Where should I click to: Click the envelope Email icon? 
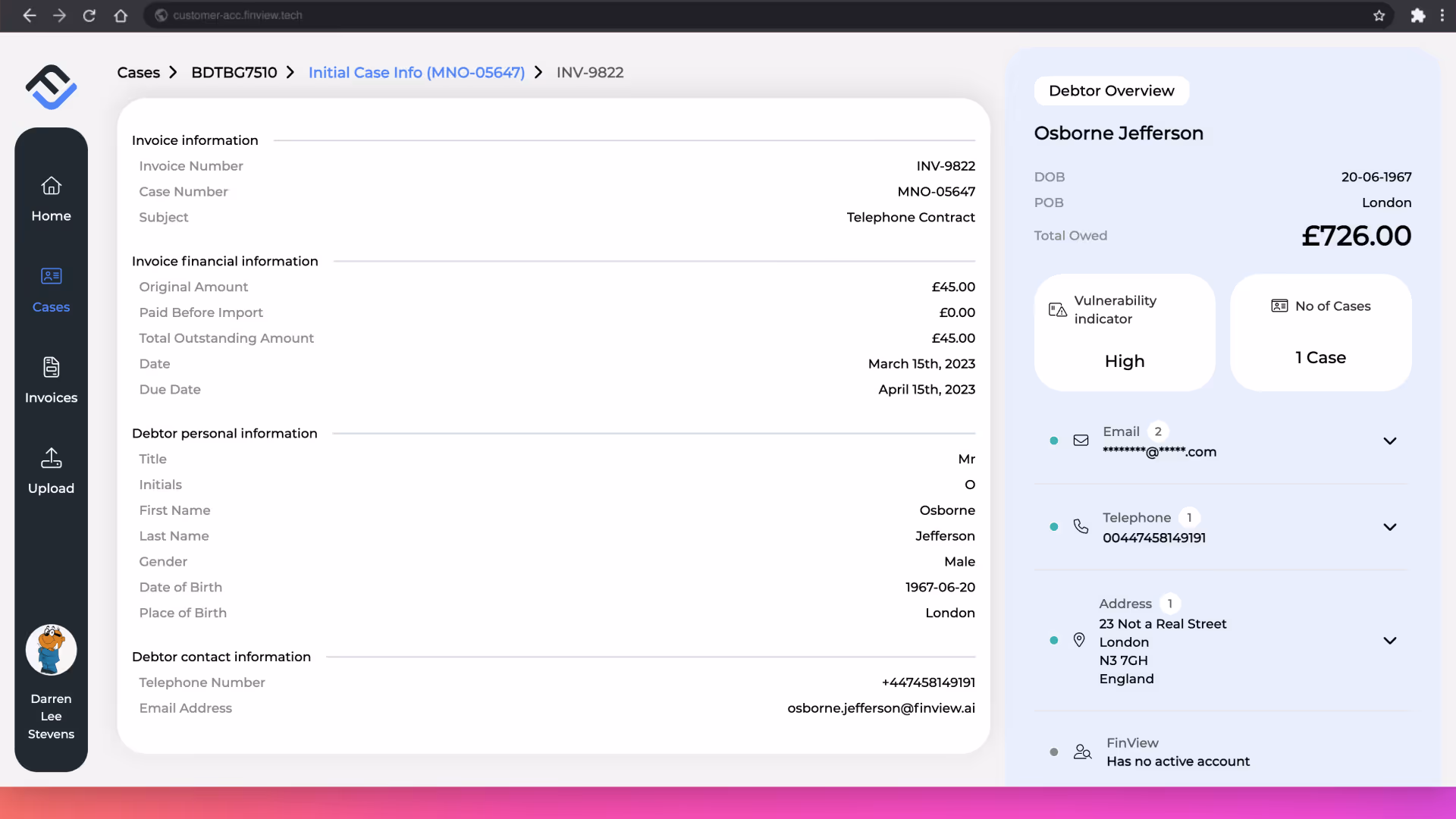click(x=1081, y=441)
